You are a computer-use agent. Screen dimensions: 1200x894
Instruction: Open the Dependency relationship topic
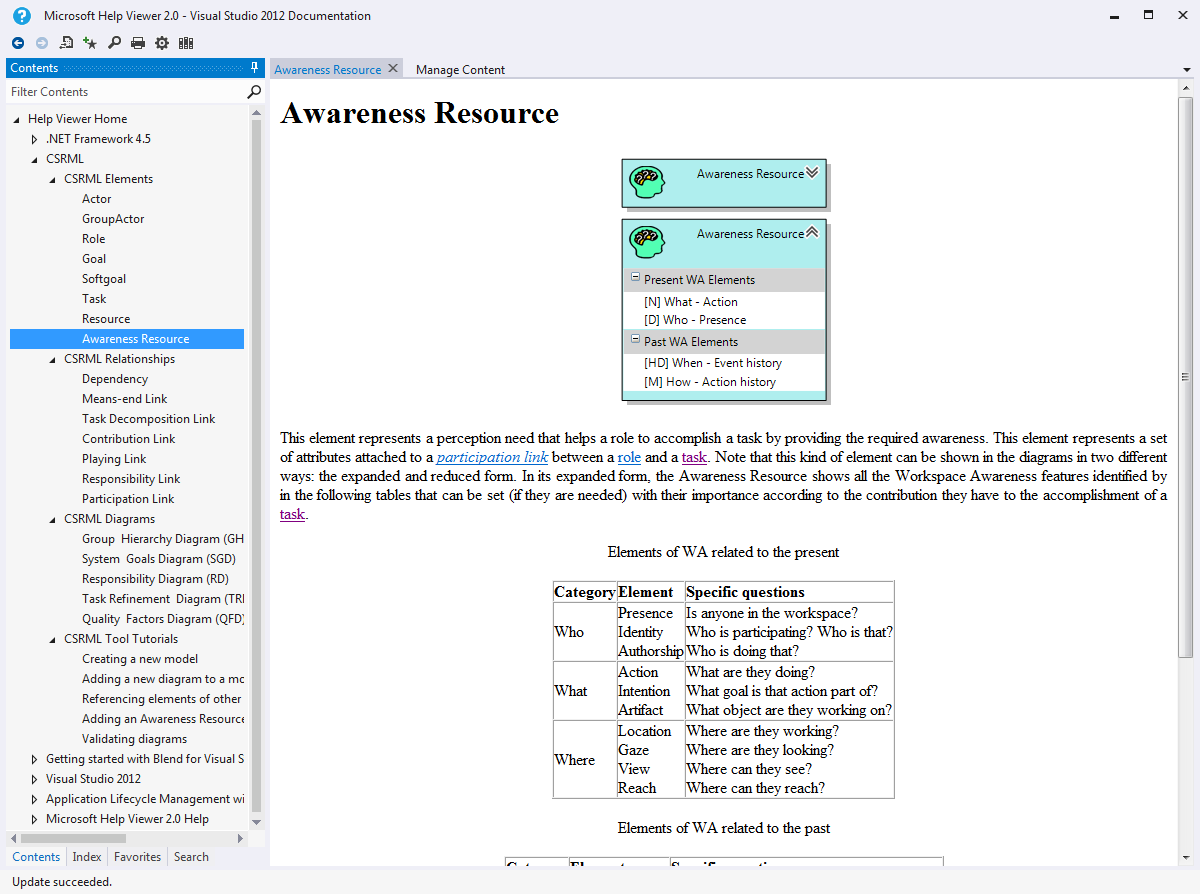click(x=115, y=379)
